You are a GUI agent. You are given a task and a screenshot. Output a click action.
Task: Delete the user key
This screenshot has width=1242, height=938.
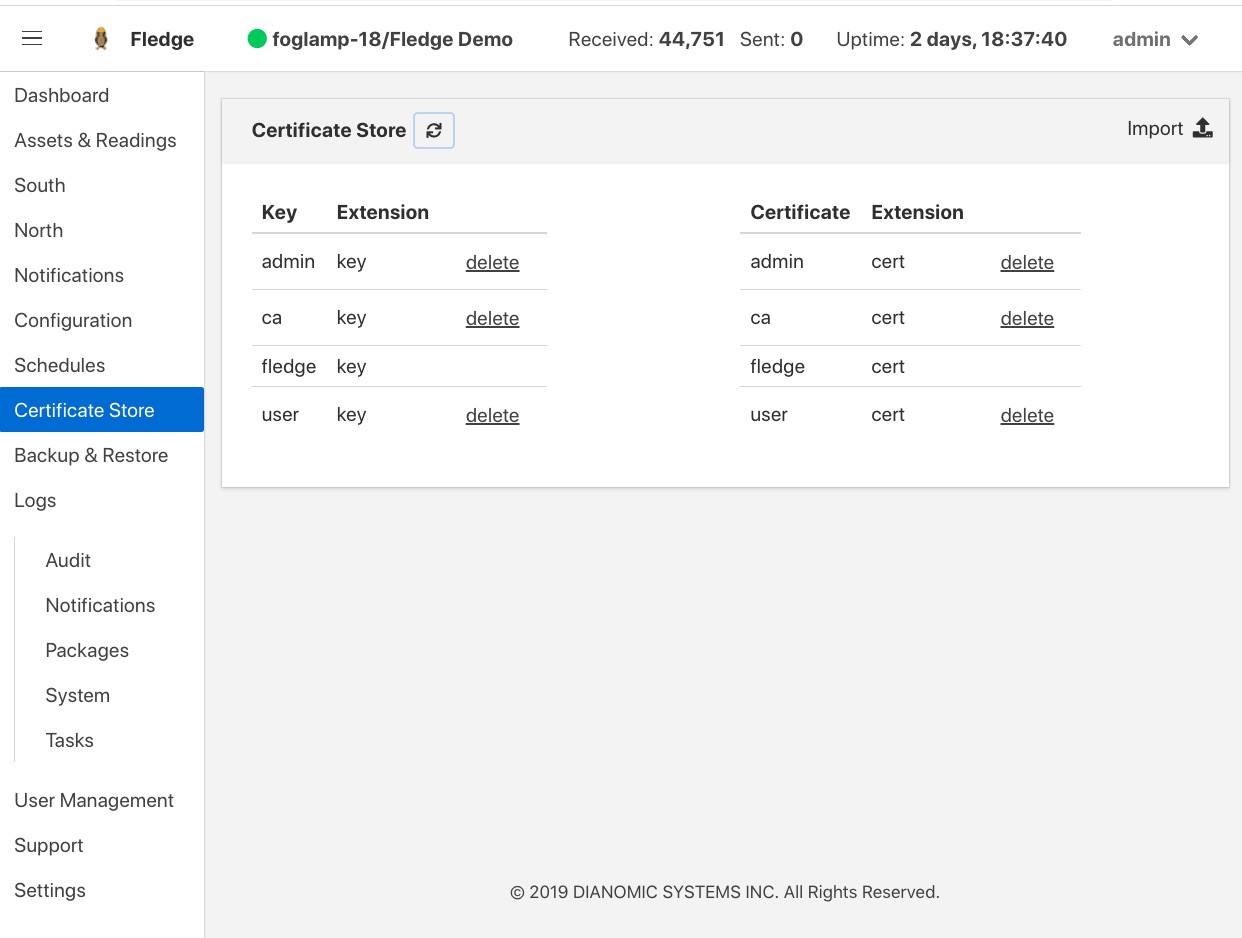point(492,416)
